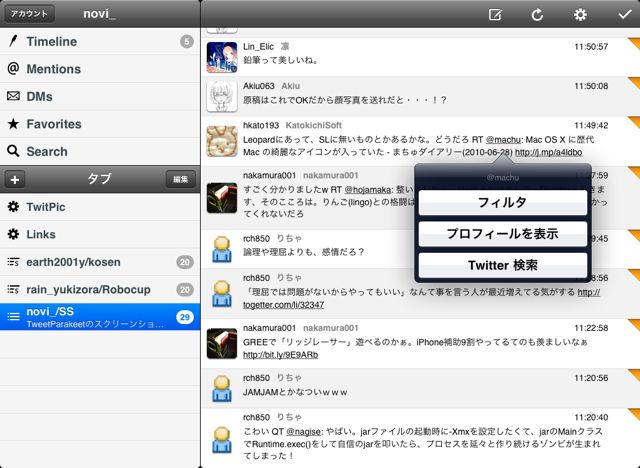Open settings with the gear icon

tap(580, 15)
